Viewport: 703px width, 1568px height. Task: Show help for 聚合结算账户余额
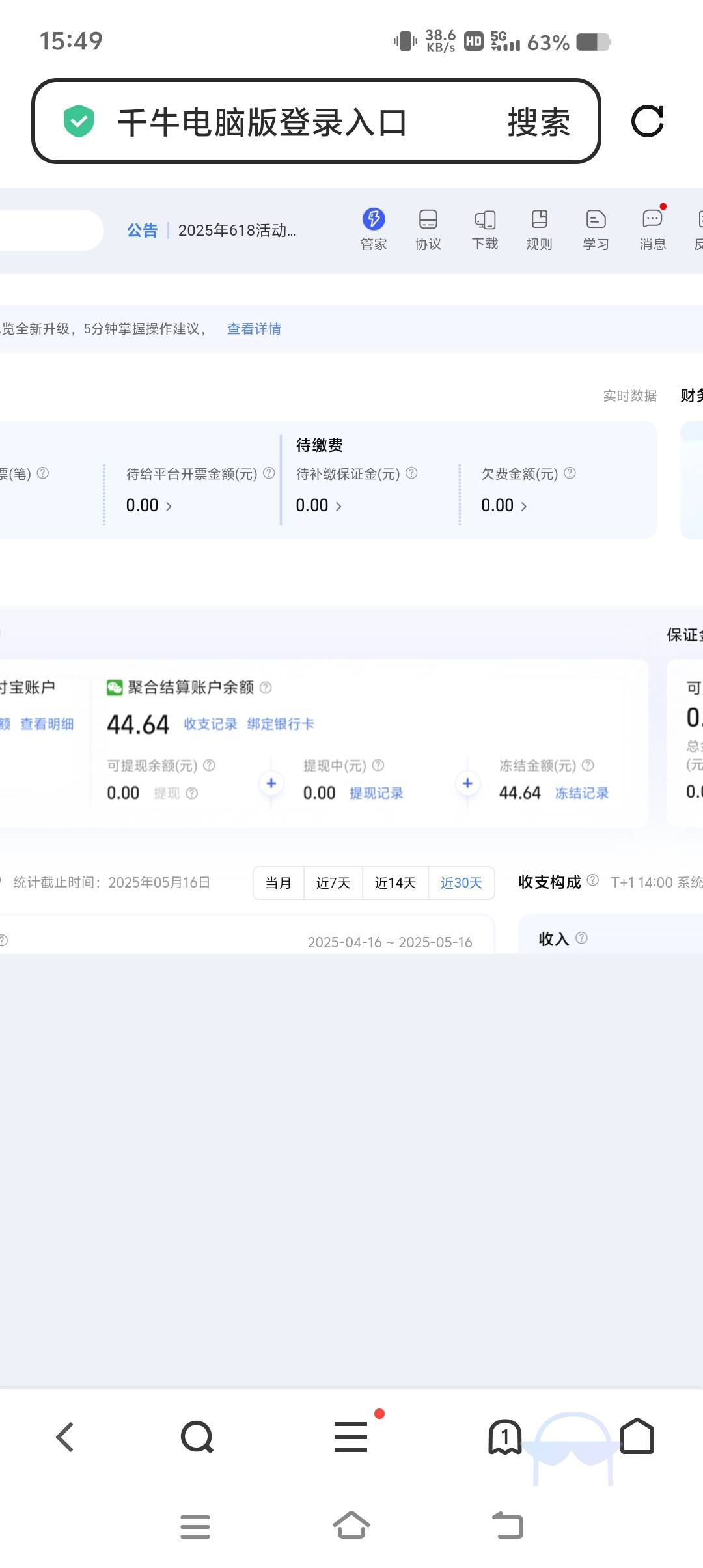coord(266,687)
